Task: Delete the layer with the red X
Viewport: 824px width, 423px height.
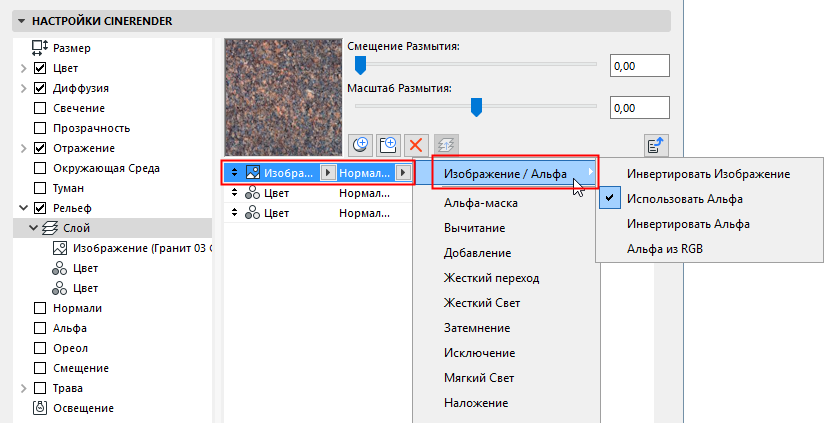Action: [x=416, y=145]
